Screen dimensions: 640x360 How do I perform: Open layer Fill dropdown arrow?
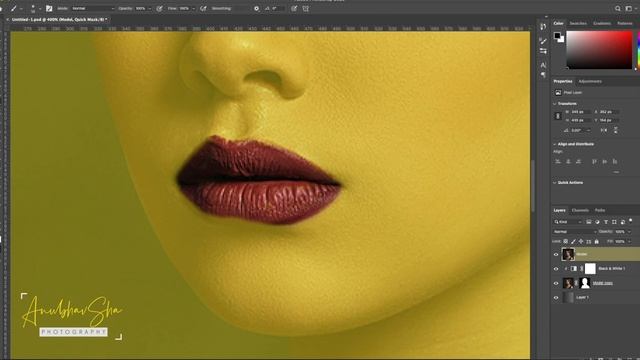tap(629, 242)
